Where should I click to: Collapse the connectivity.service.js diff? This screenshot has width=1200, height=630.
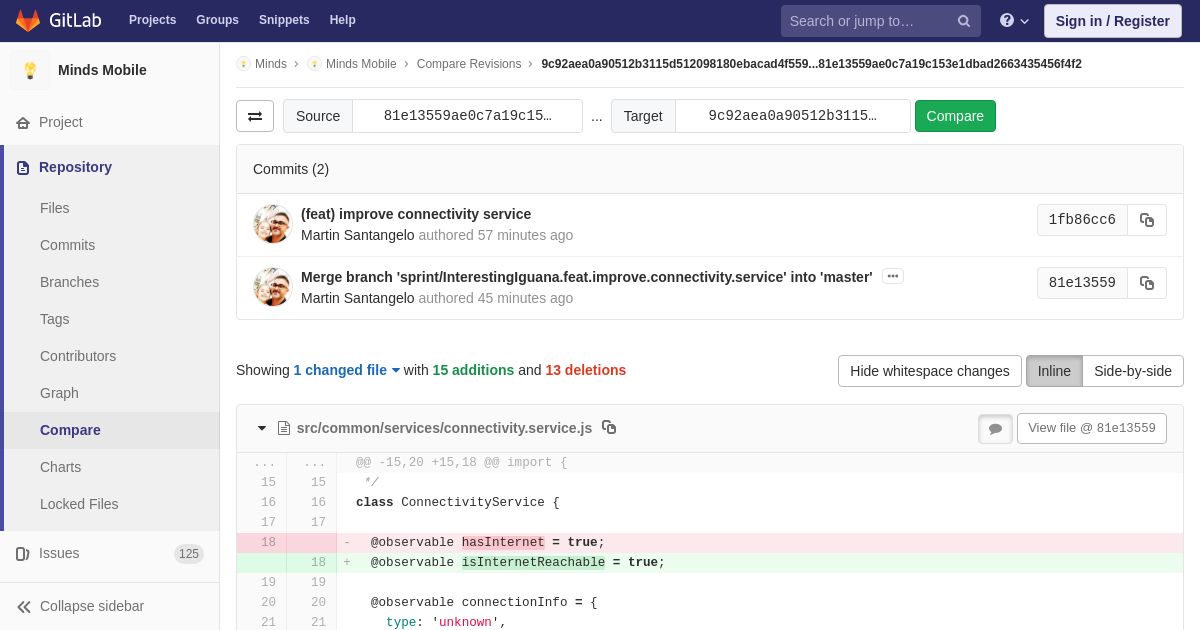tap(262, 428)
